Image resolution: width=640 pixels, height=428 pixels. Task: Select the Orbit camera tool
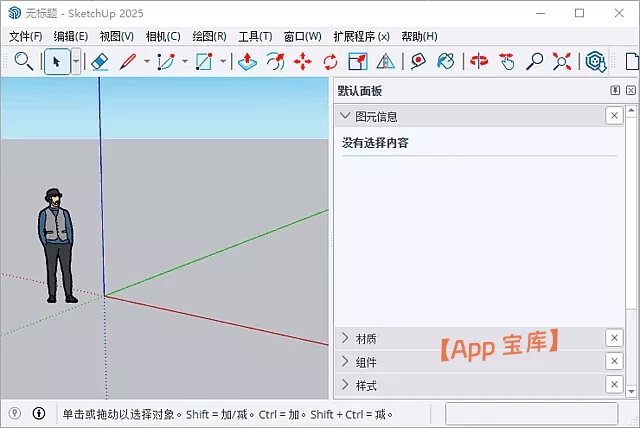(479, 62)
